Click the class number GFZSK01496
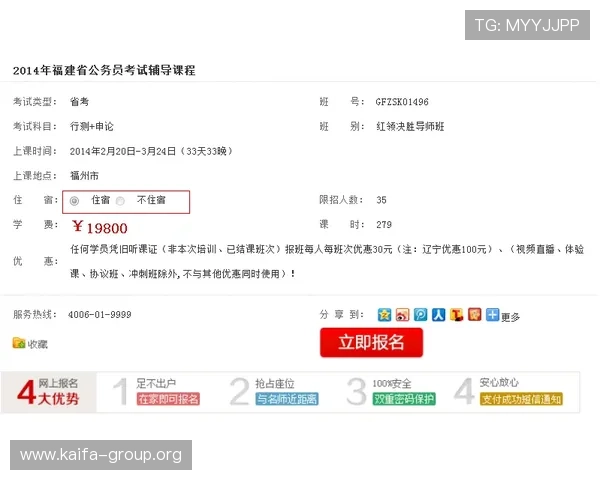 pyautogui.click(x=402, y=102)
